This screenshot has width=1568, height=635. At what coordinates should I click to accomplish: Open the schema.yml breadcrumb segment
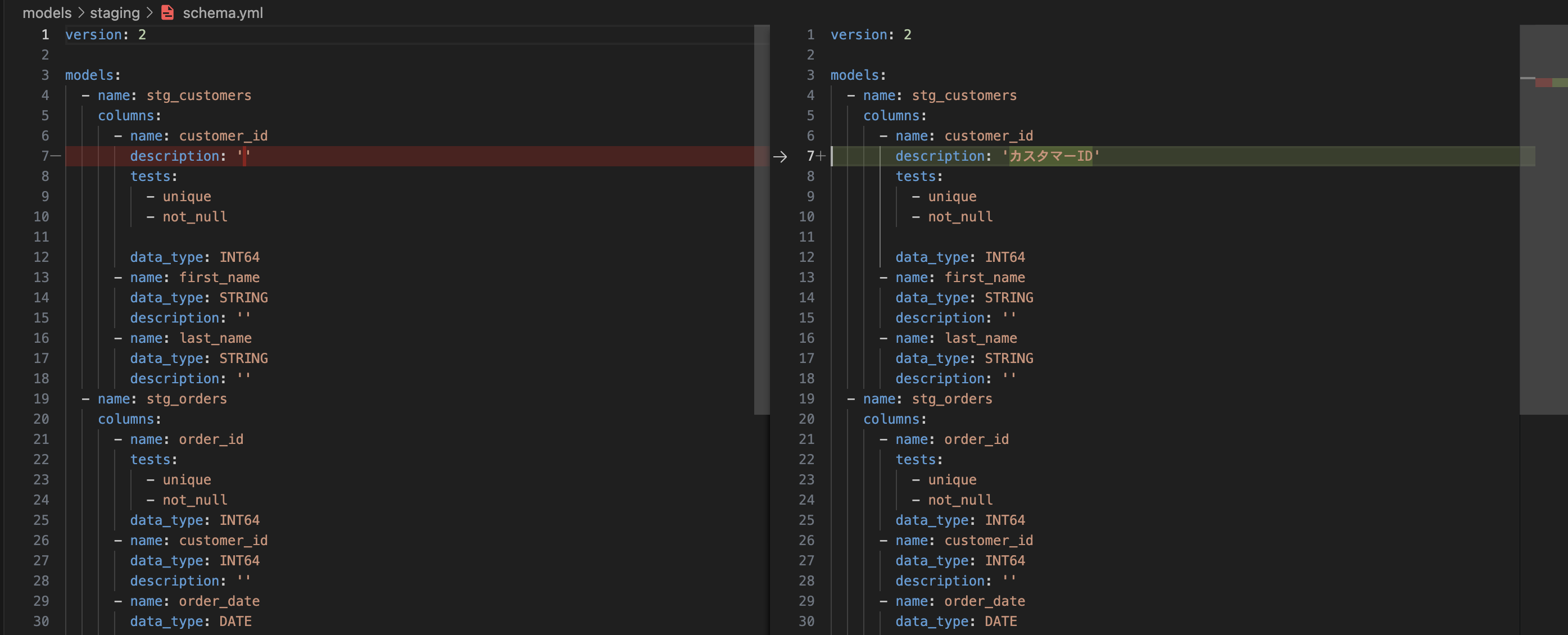(223, 12)
